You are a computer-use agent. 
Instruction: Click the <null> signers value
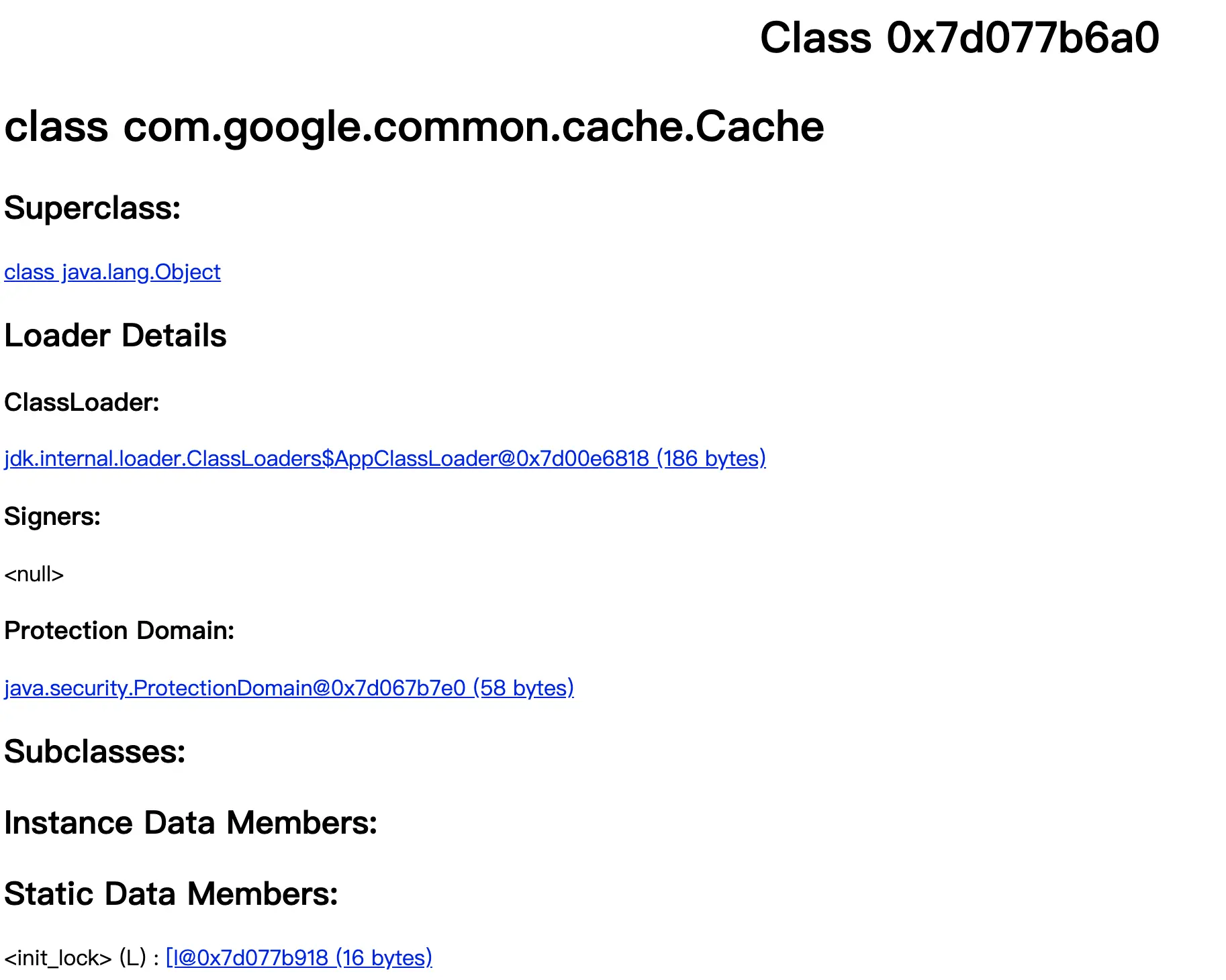pyautogui.click(x=34, y=575)
